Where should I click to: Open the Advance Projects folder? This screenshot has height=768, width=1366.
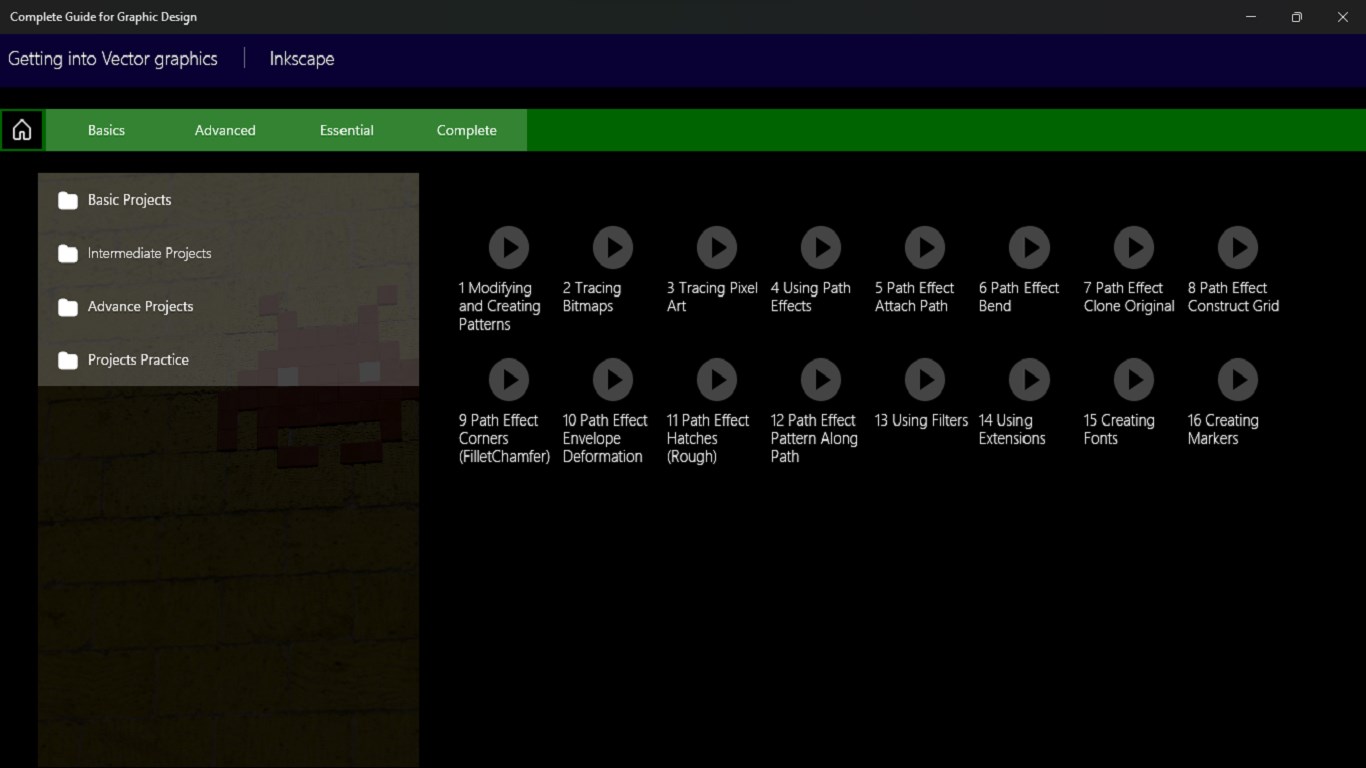coord(140,306)
